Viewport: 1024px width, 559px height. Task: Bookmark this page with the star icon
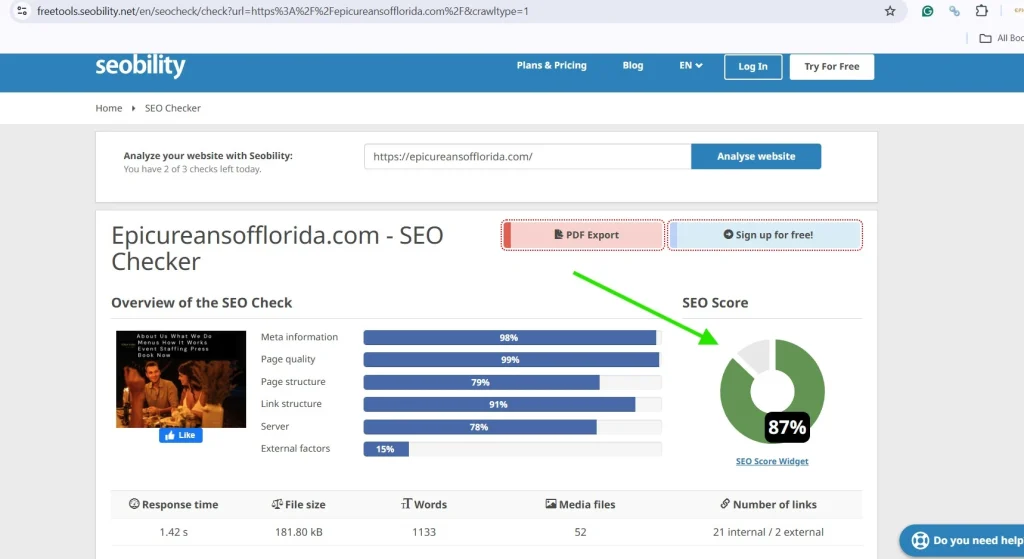point(890,11)
